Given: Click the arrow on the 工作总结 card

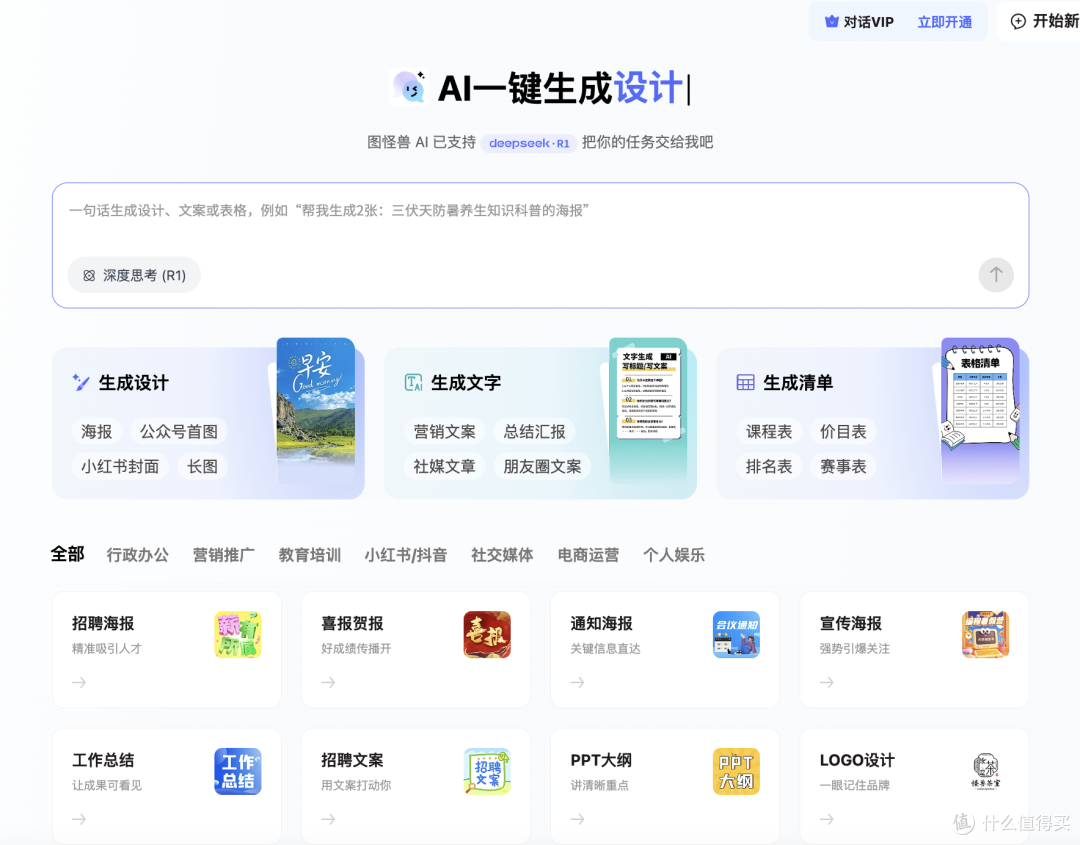Looking at the screenshot, I should 79,819.
